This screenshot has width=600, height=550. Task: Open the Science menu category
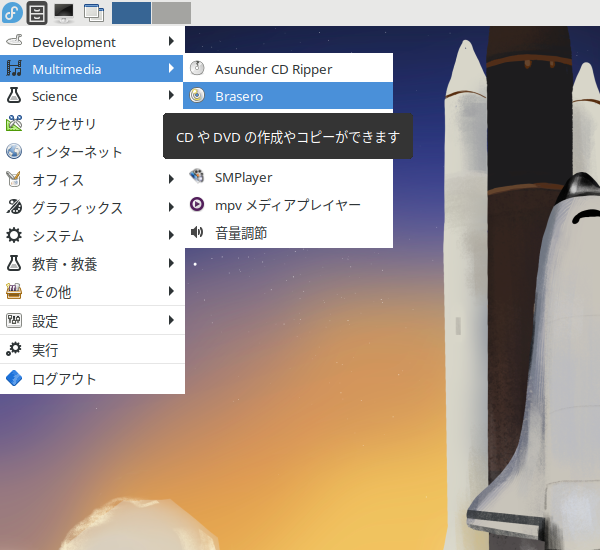pos(92,96)
